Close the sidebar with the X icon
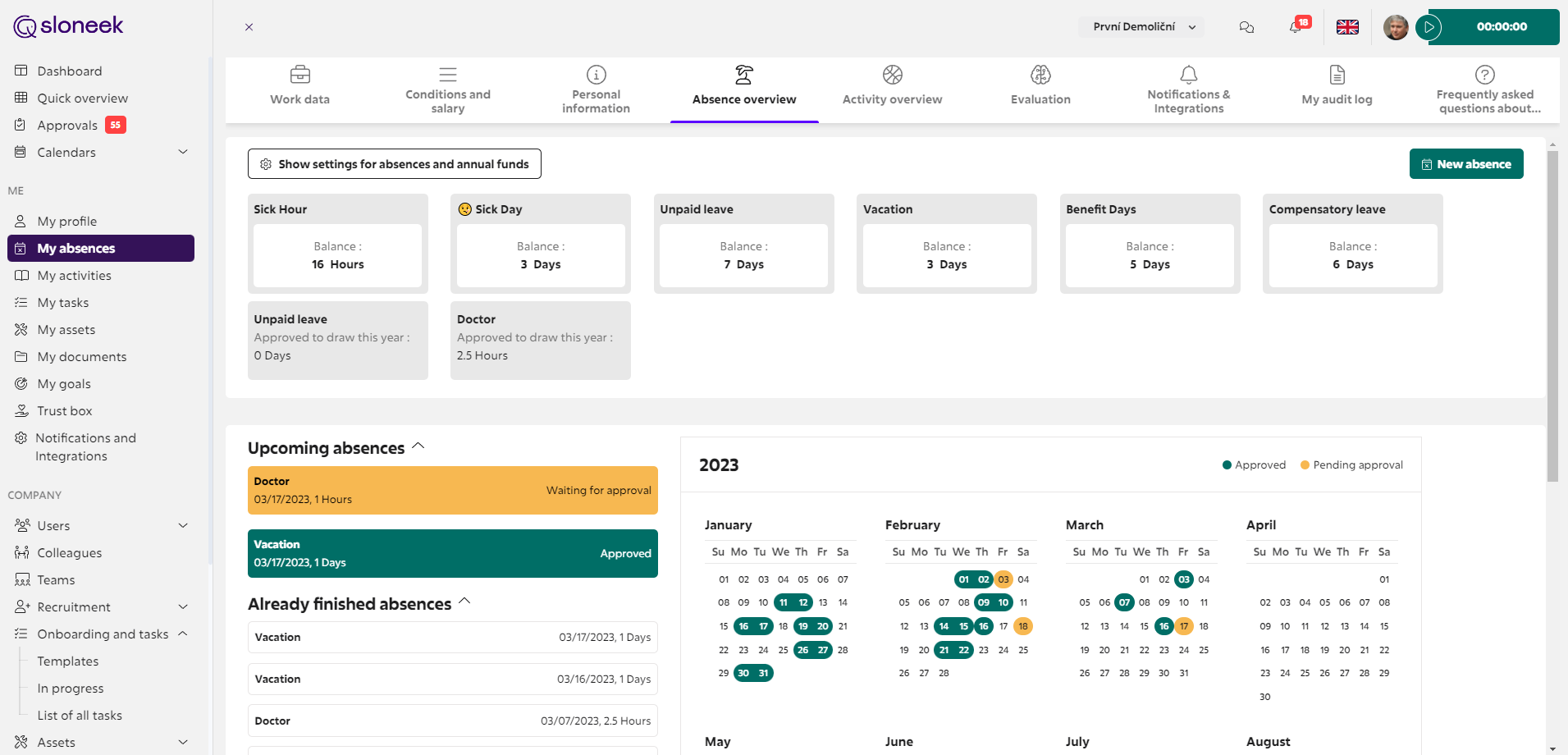The height and width of the screenshot is (755, 1568). click(249, 27)
